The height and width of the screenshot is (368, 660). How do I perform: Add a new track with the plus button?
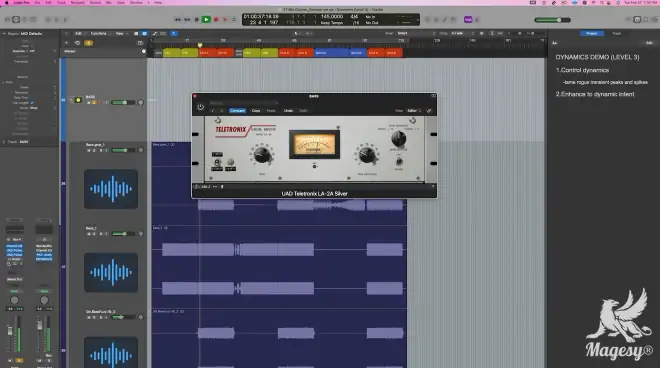tap(66, 43)
